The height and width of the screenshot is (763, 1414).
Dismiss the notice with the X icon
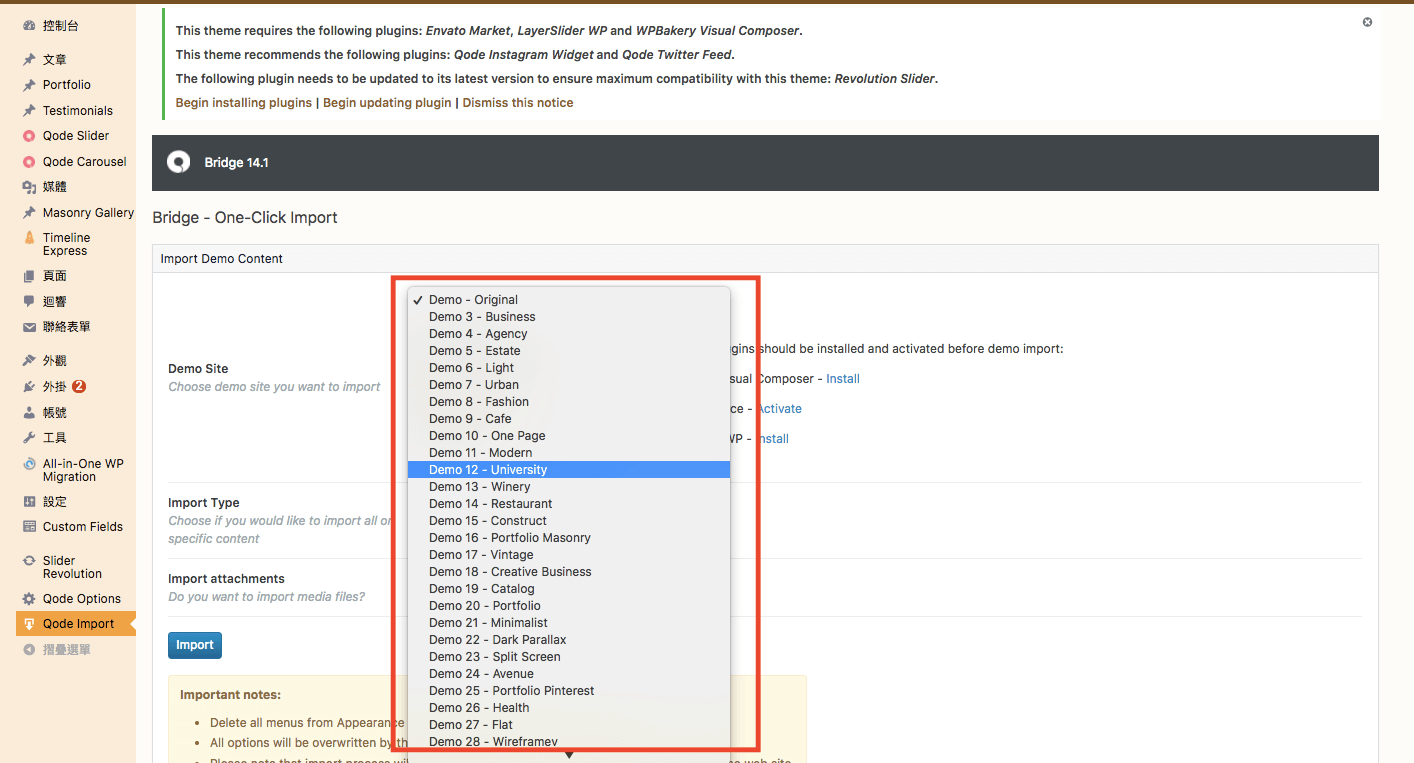(x=1367, y=22)
